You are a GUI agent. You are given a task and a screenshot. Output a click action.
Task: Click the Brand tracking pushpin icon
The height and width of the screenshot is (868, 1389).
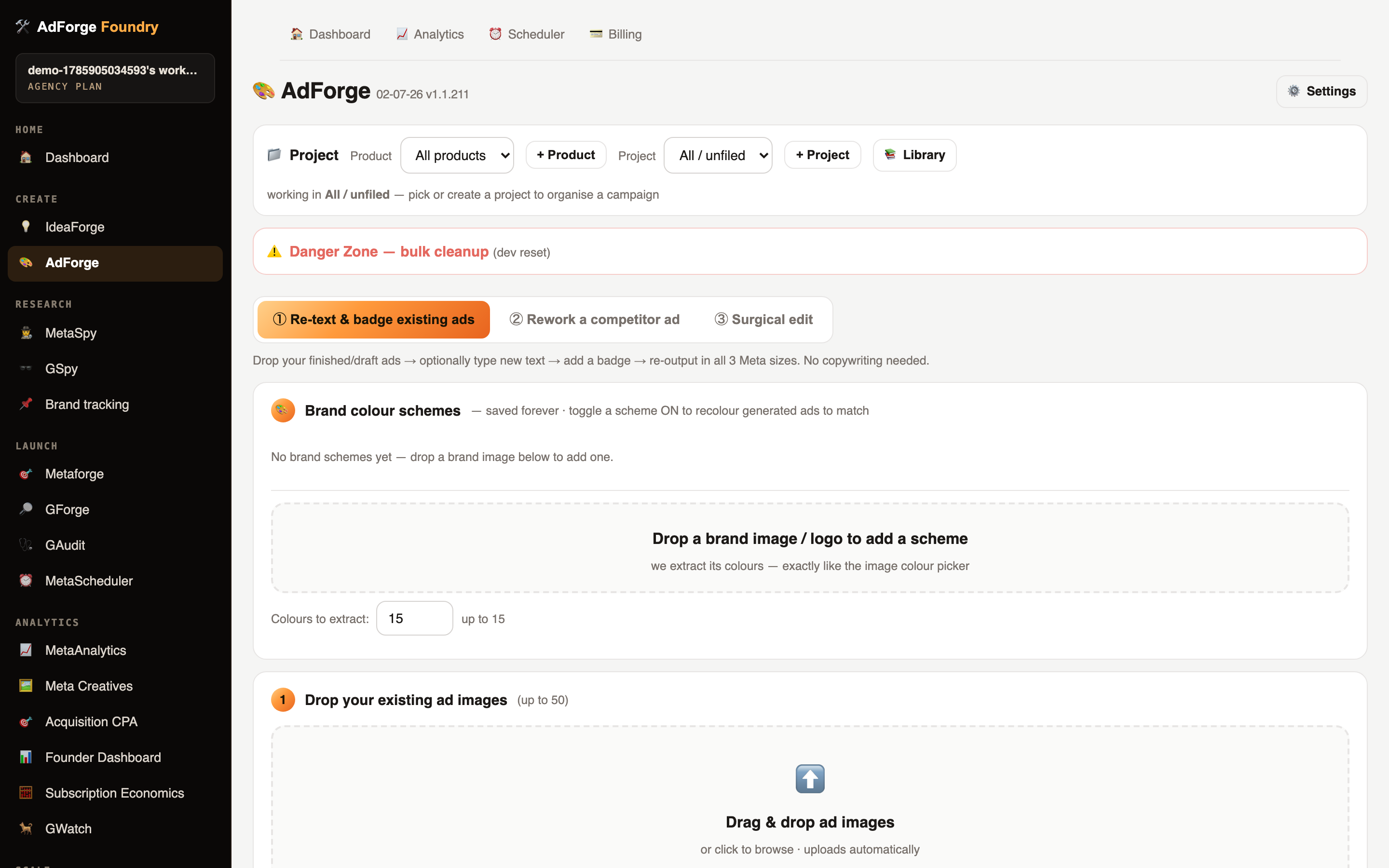(x=26, y=404)
